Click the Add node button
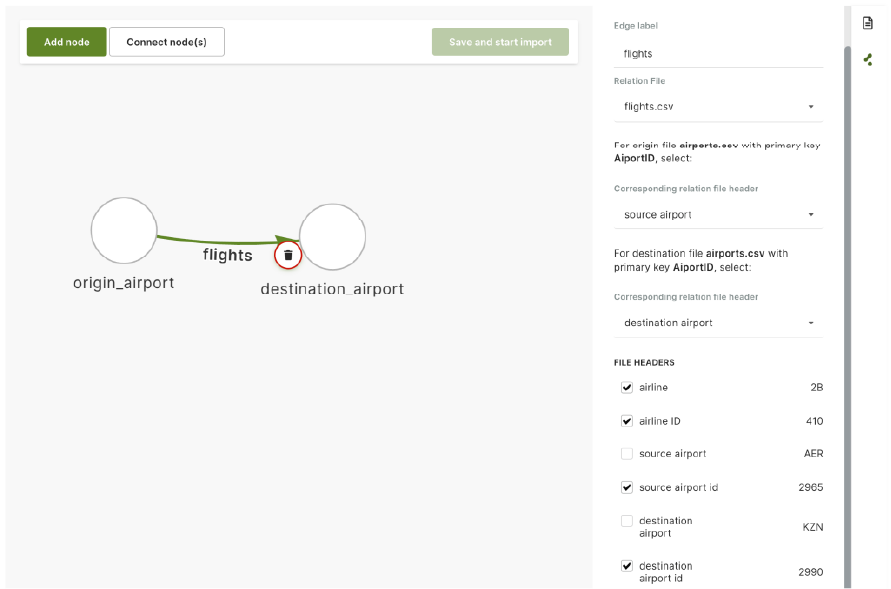891x589 pixels. 66,42
